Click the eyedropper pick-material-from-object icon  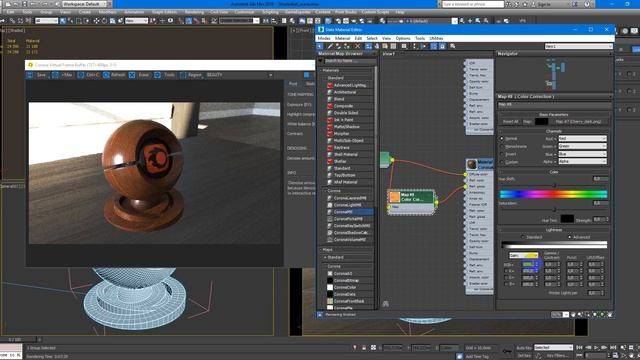coord(330,46)
